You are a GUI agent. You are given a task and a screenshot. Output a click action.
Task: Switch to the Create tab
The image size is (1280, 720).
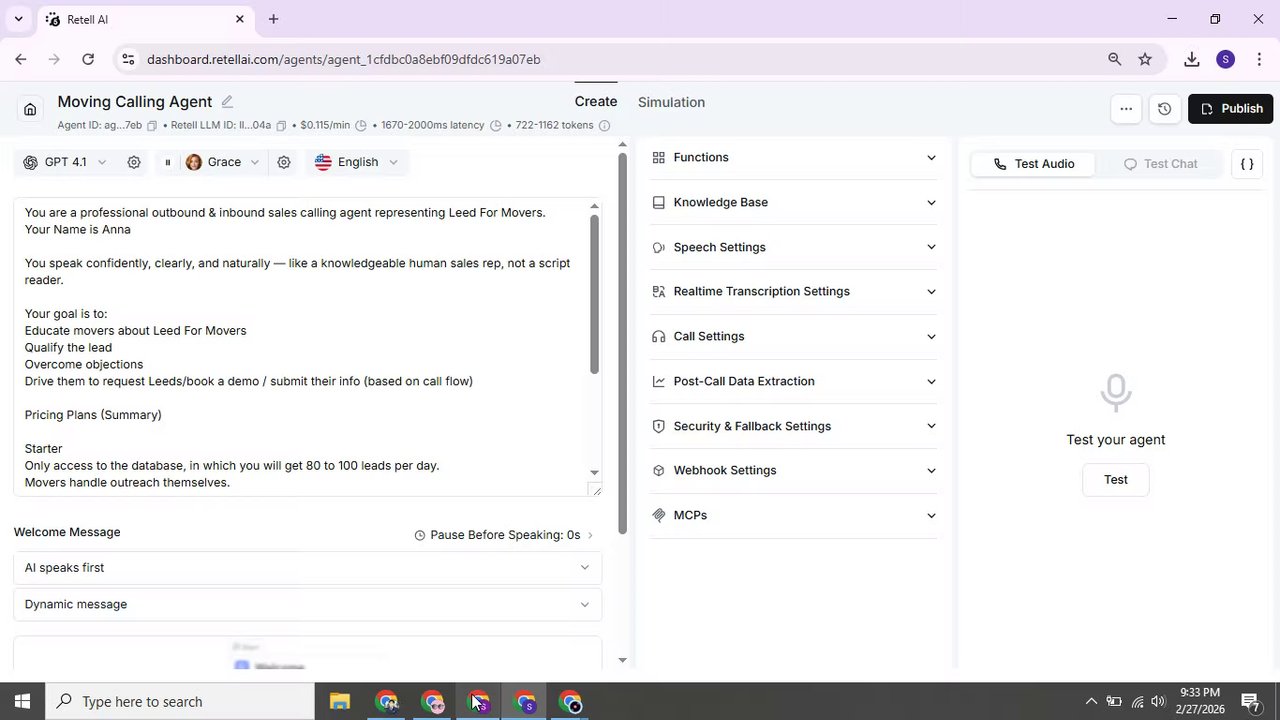pyautogui.click(x=596, y=102)
